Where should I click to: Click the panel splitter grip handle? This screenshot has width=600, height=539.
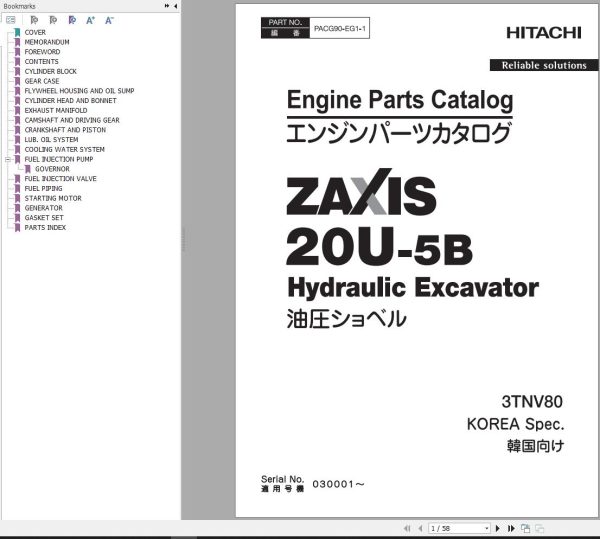(183, 240)
